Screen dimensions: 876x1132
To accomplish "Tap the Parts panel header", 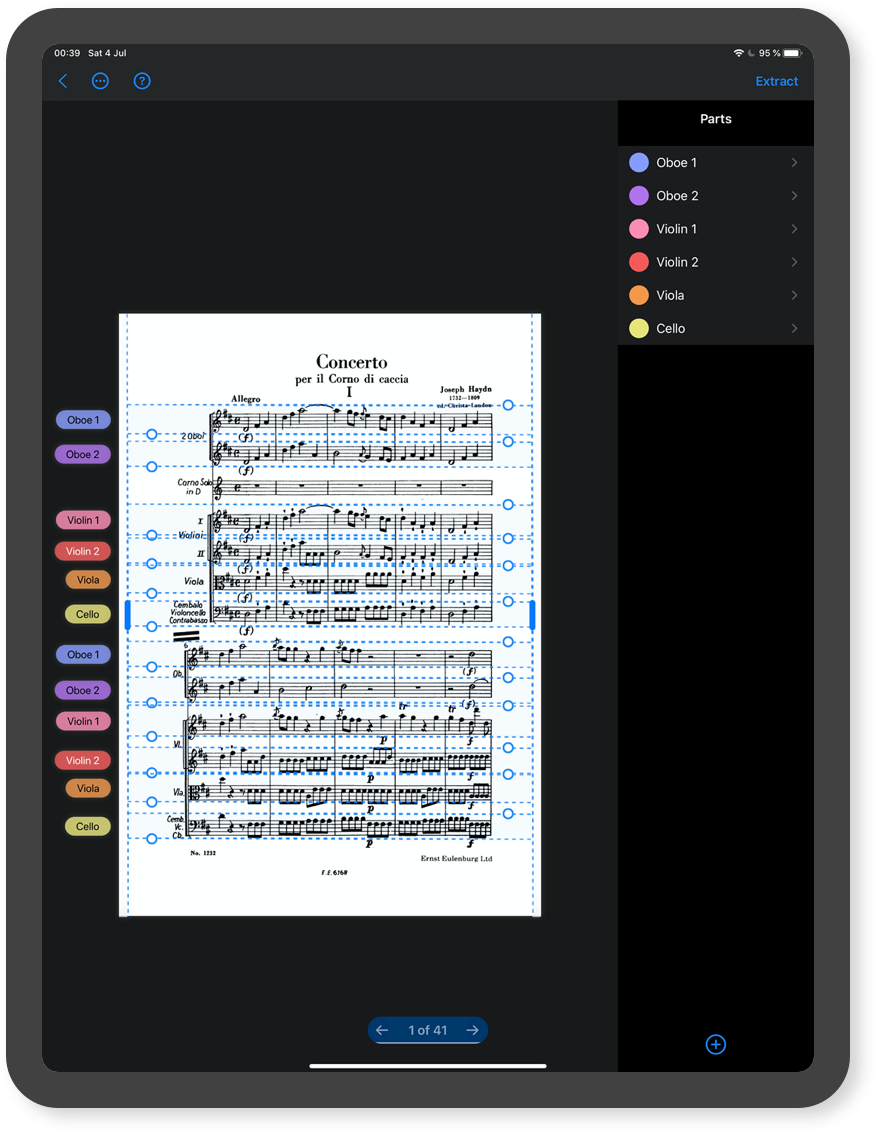I will point(716,119).
